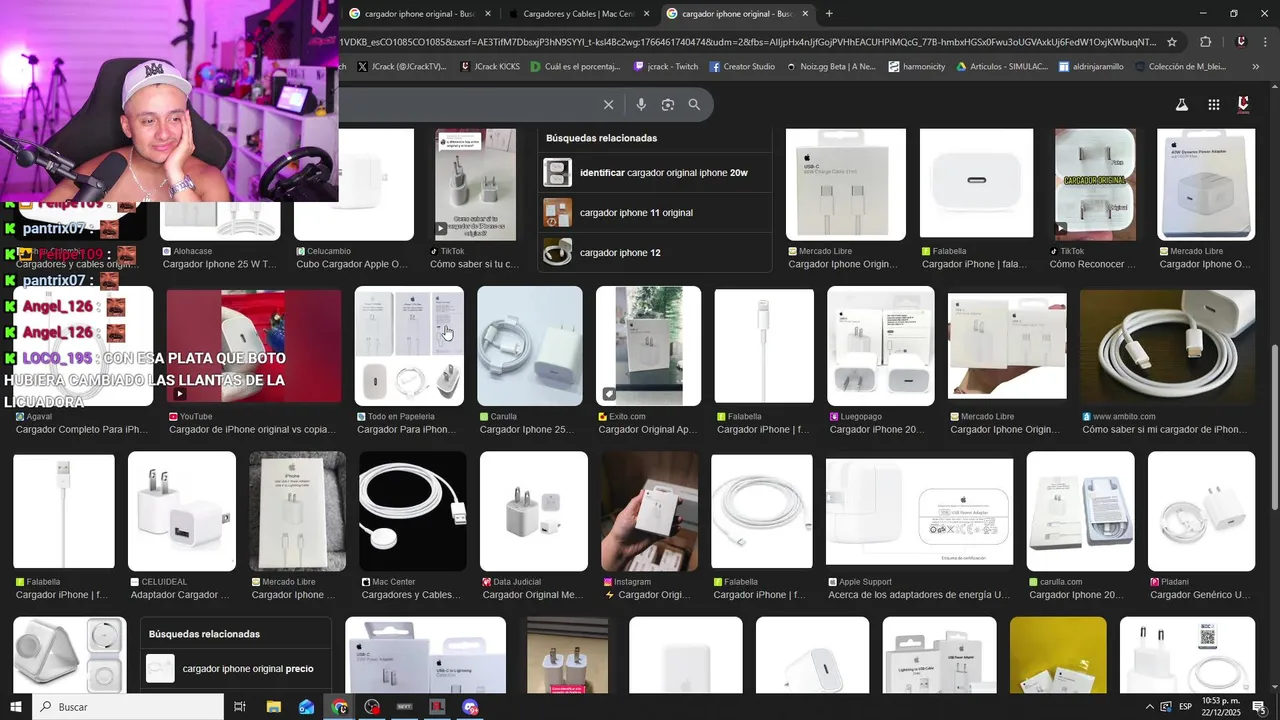Bookmark this page with star icon

click(x=1172, y=42)
